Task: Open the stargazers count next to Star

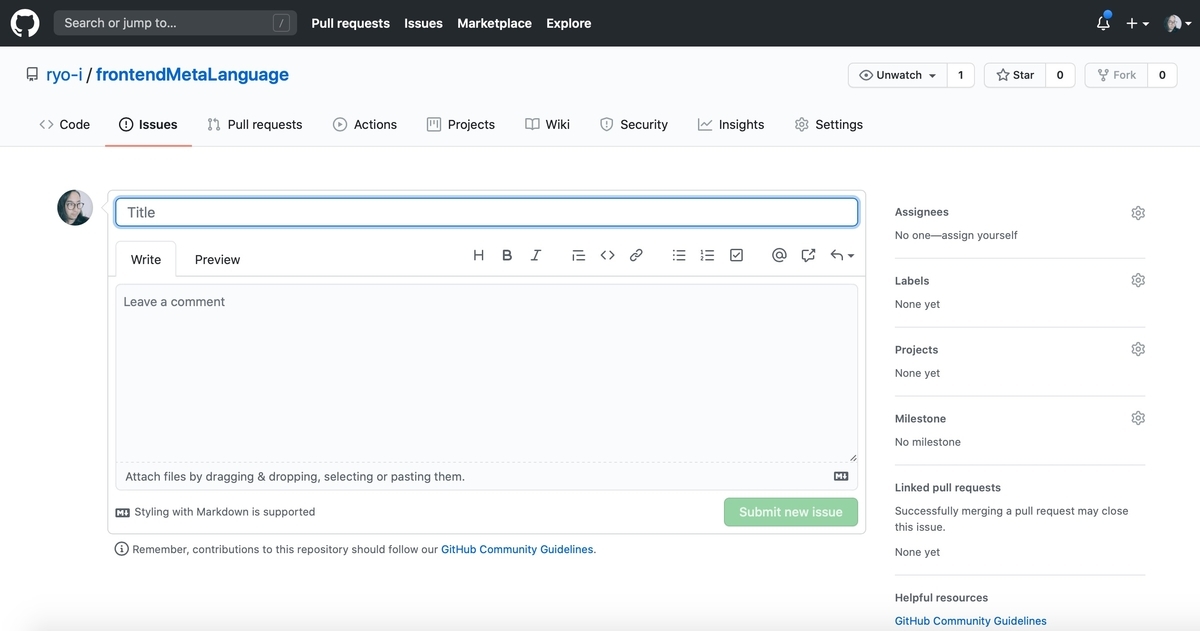Action: [1060, 75]
